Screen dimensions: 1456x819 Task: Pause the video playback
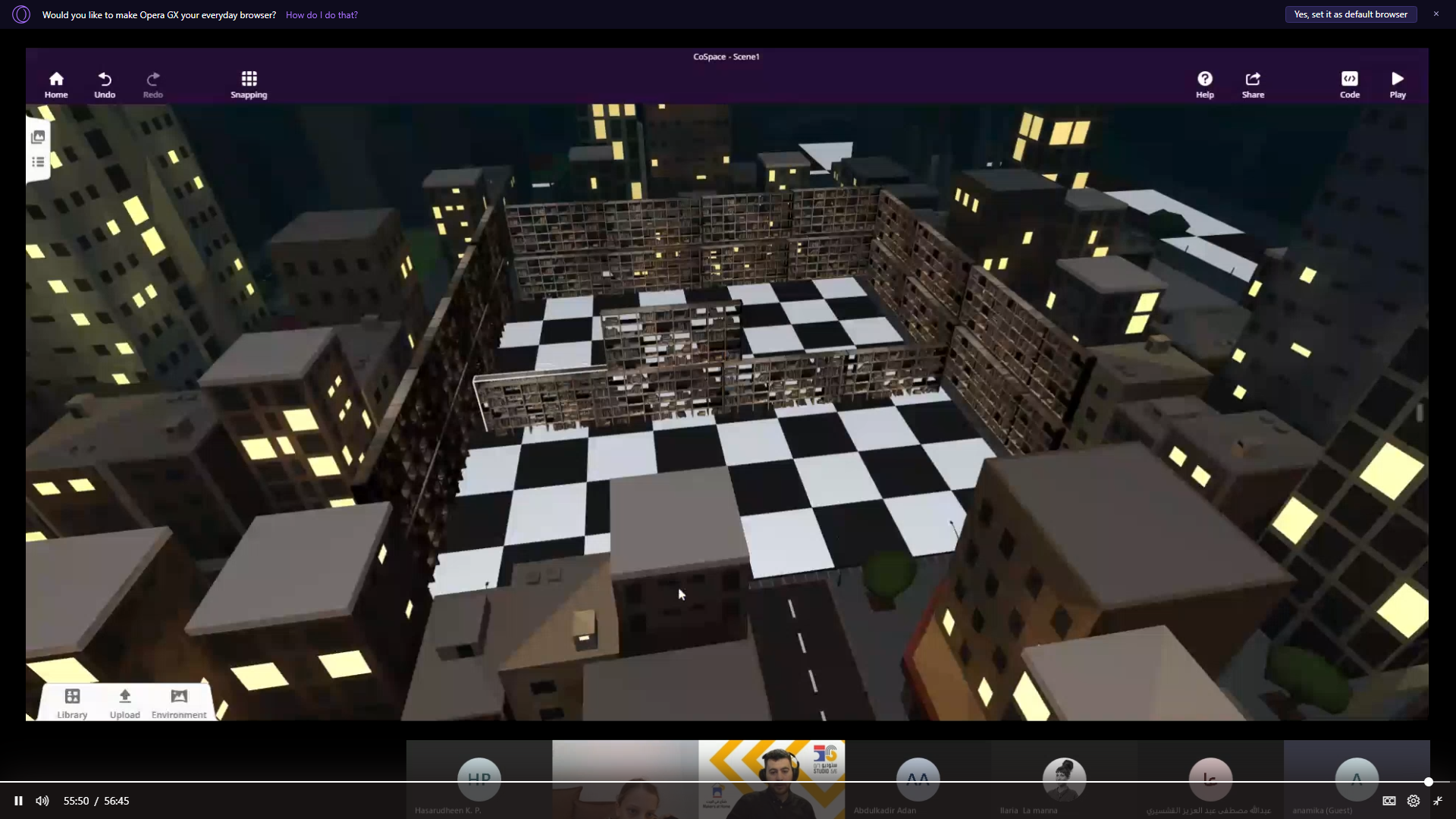pyautogui.click(x=18, y=801)
